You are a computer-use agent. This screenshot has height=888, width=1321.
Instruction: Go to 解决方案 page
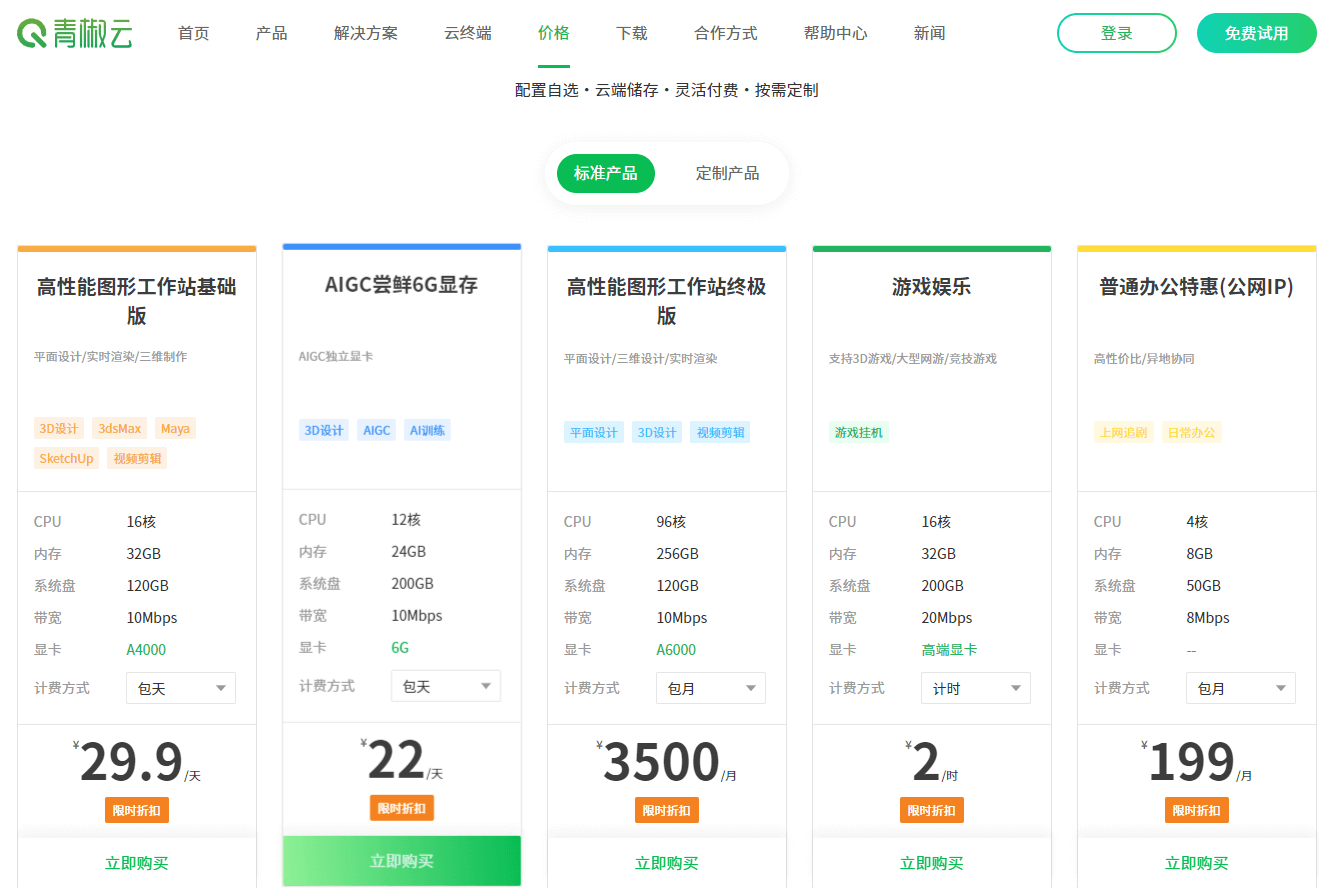point(366,33)
